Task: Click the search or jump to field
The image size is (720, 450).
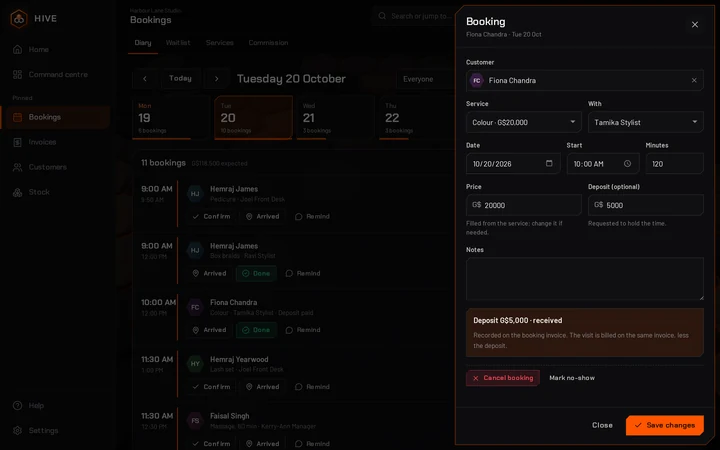Action: coord(413,16)
